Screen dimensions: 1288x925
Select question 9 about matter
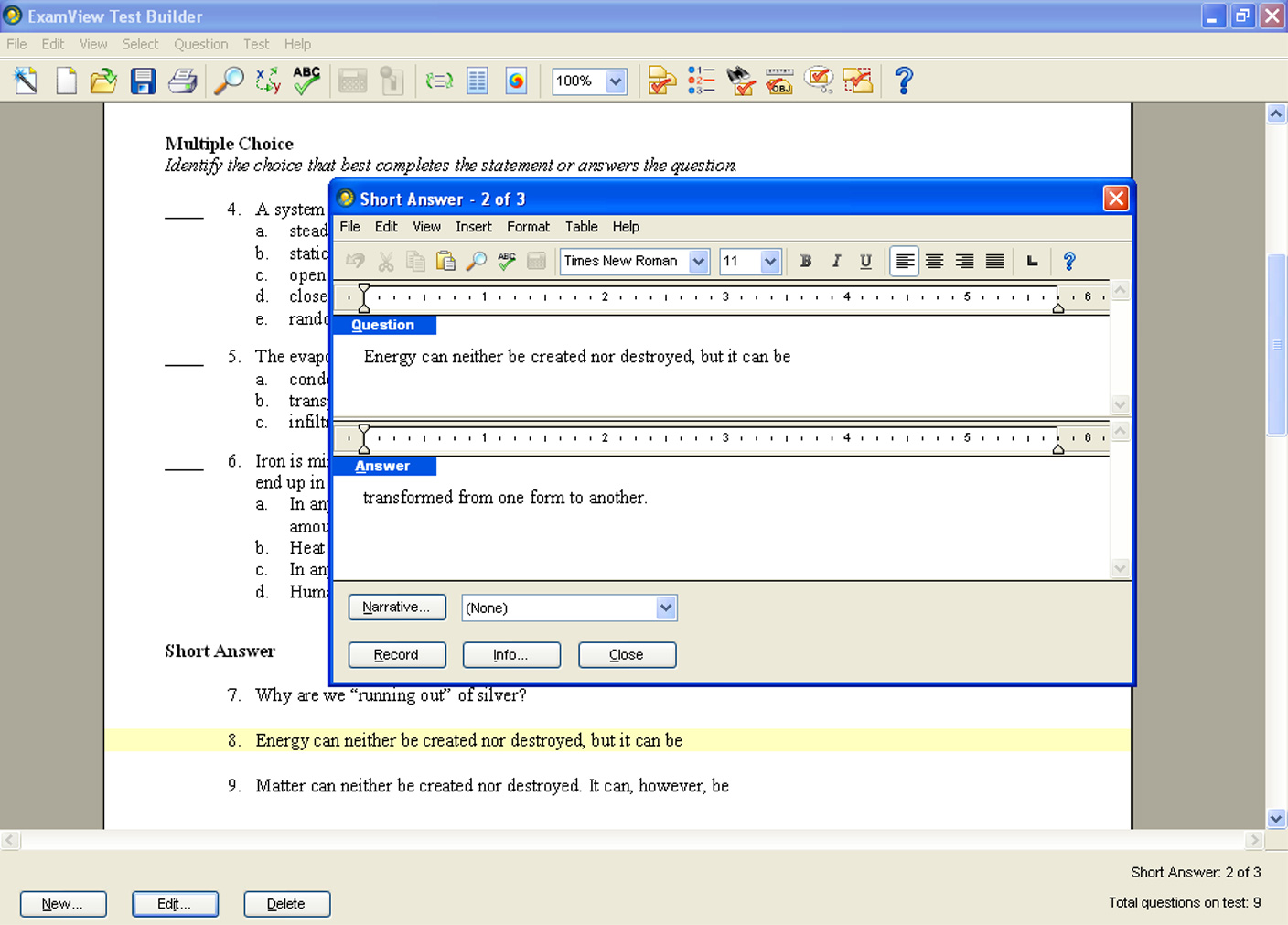coord(492,786)
